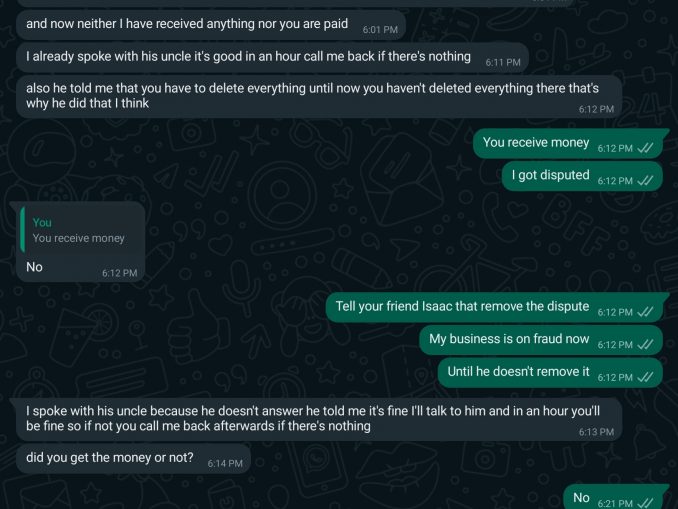Click the 6:14 PM timestamp on the money question
The image size is (678, 509).
(x=225, y=464)
